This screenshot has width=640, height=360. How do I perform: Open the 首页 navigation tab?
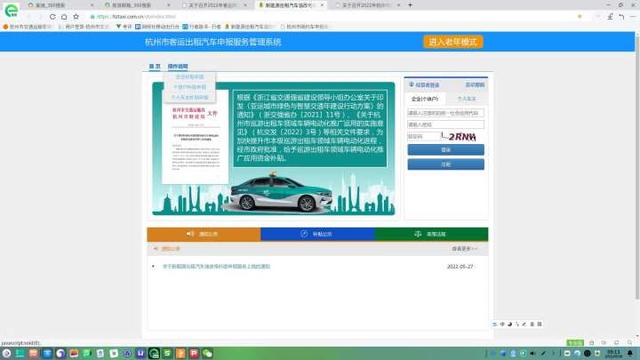pyautogui.click(x=154, y=66)
